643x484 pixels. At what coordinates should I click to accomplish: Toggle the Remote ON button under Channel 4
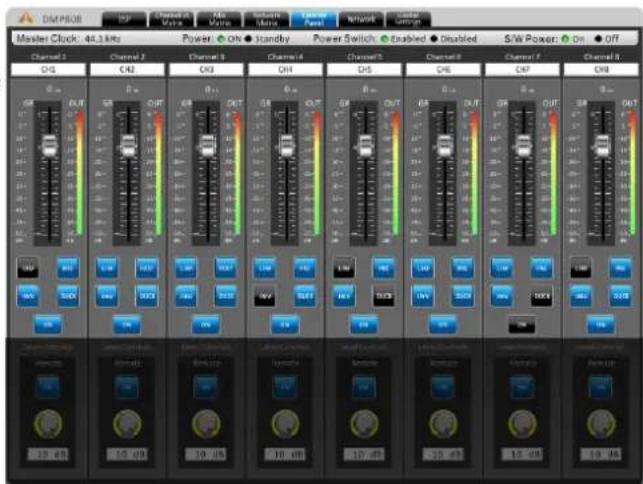point(285,387)
